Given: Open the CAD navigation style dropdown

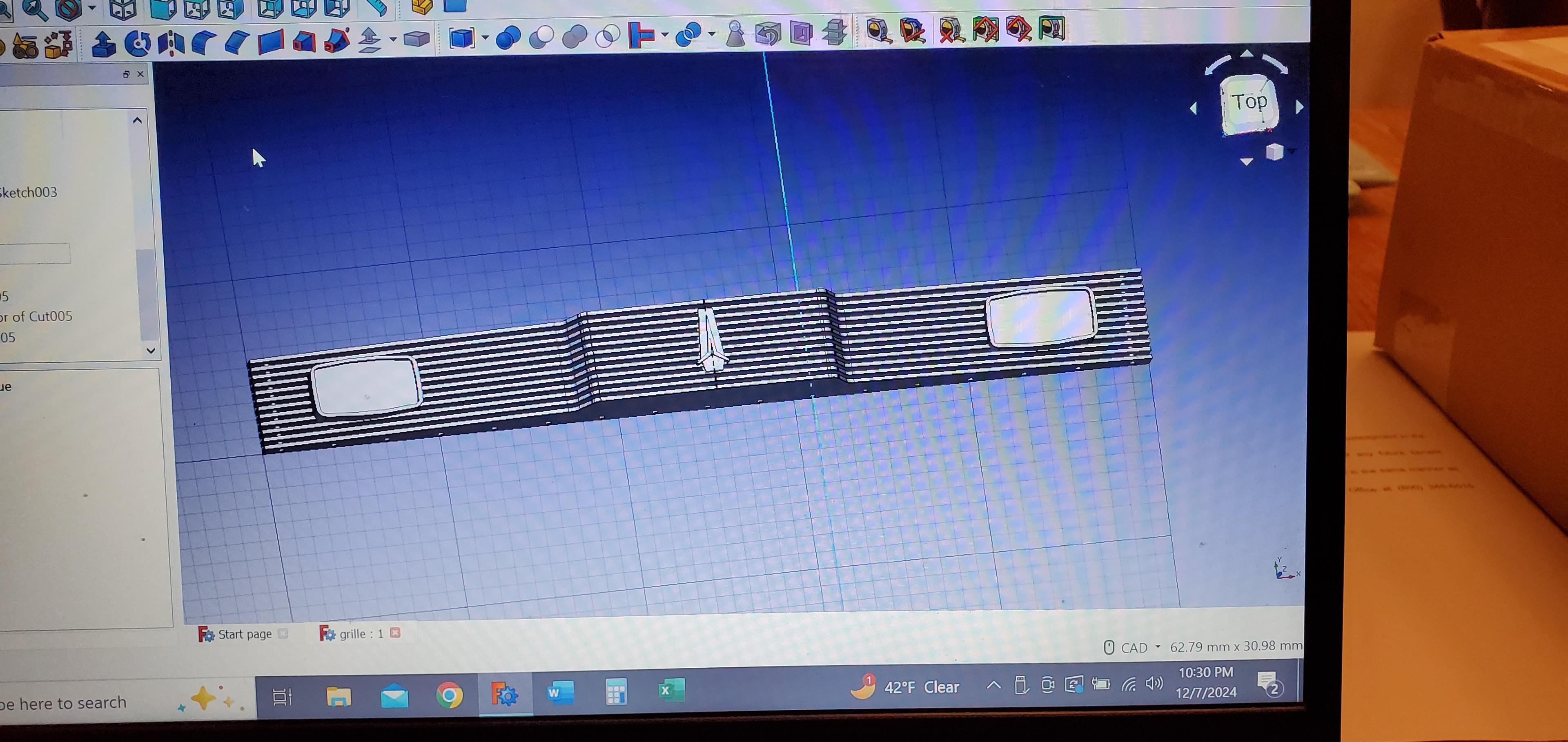Looking at the screenshot, I should (x=1135, y=648).
